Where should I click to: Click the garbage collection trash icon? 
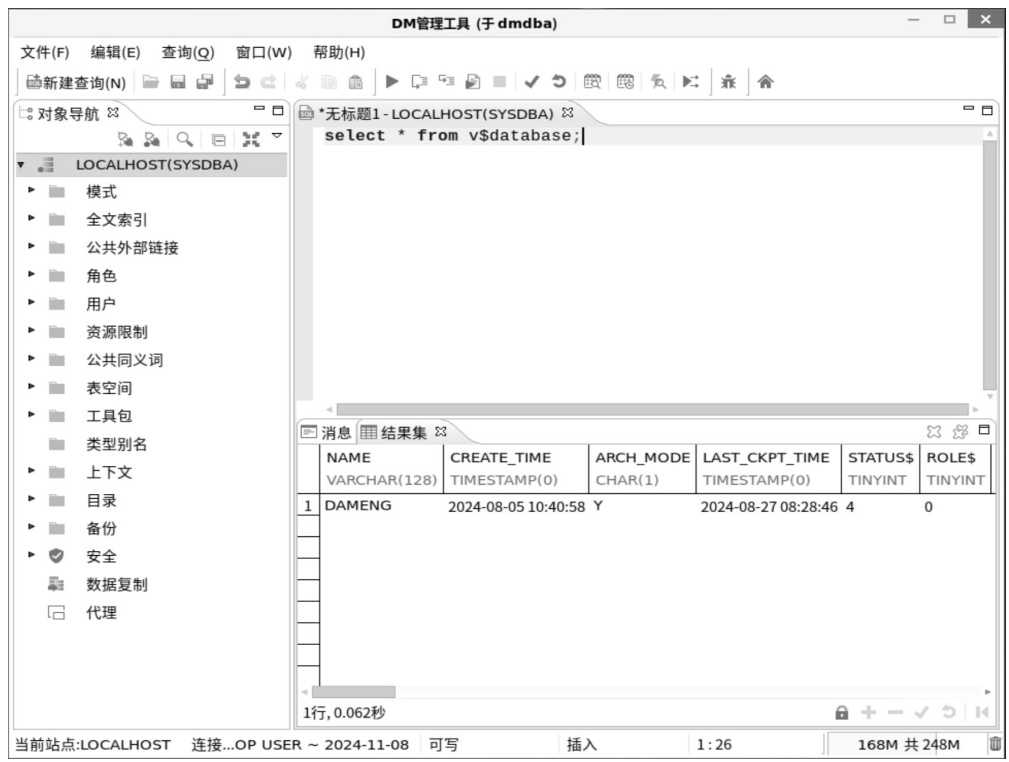994,744
